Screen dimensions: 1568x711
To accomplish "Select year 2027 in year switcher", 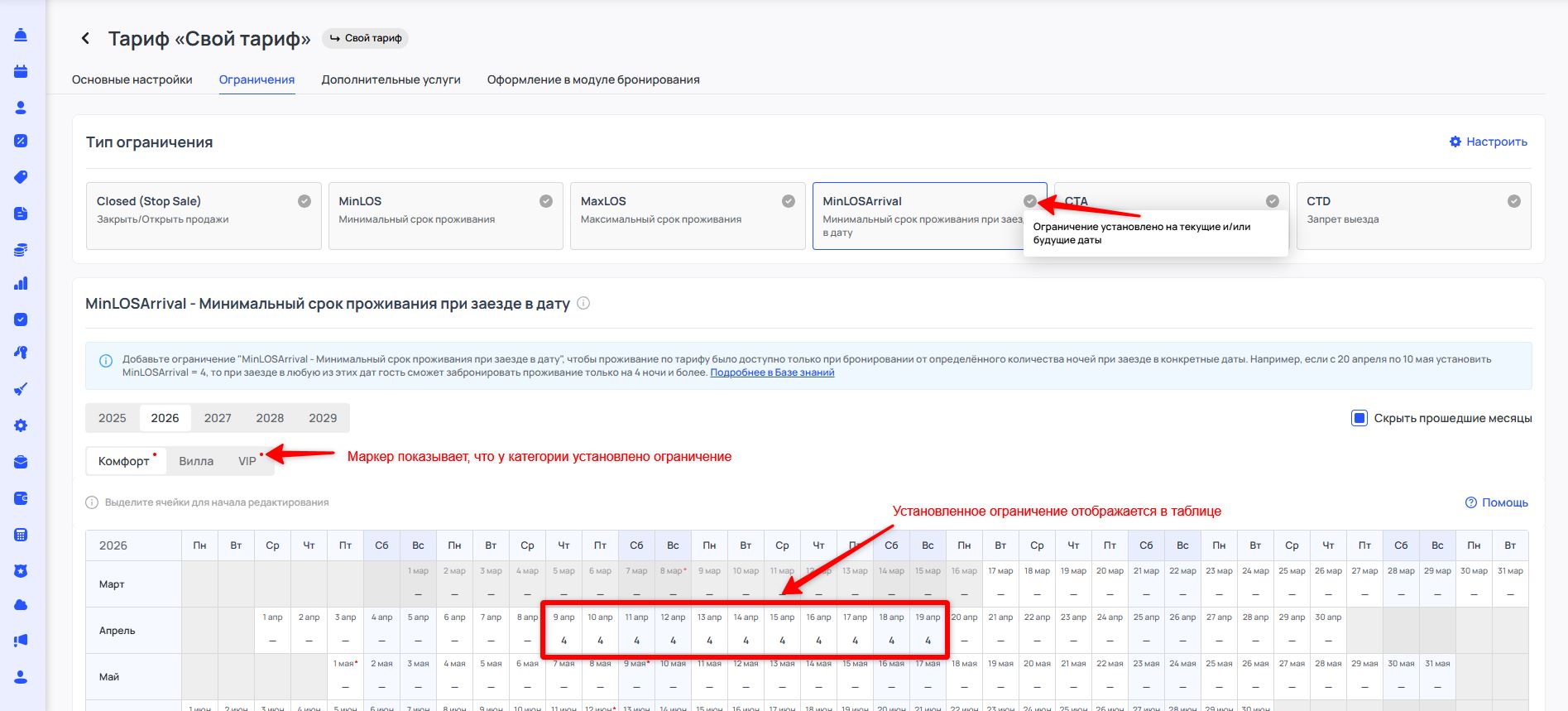I will pyautogui.click(x=218, y=418).
